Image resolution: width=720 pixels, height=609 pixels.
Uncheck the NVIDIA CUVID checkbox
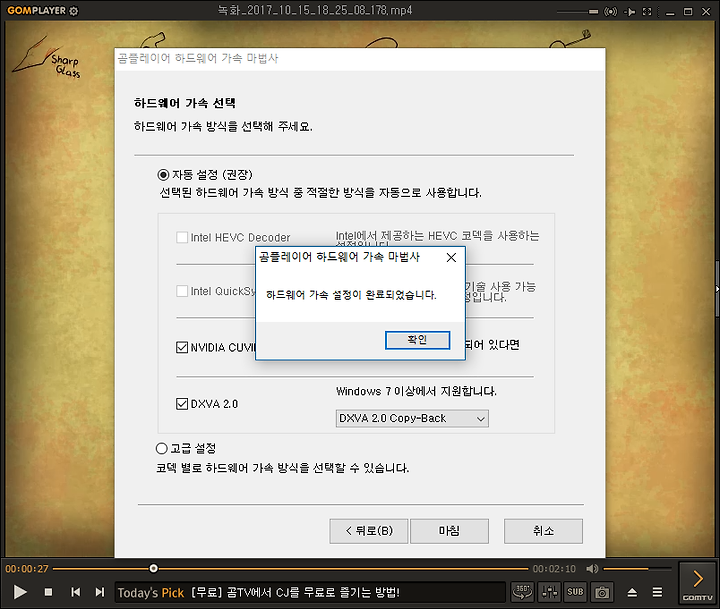tap(182, 347)
